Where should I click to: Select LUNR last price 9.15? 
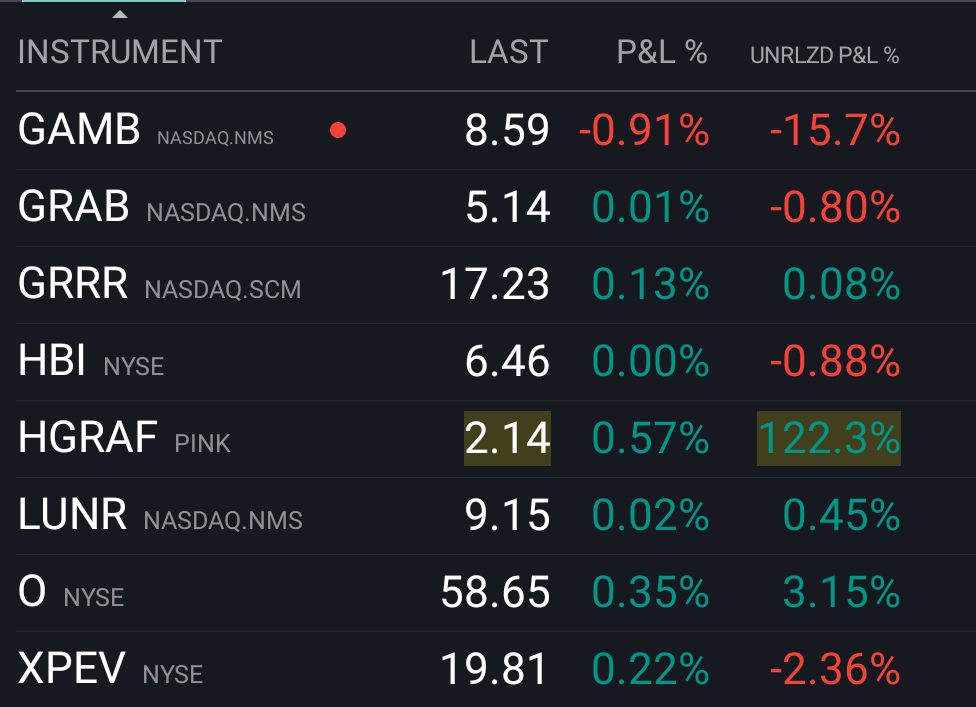tap(507, 516)
